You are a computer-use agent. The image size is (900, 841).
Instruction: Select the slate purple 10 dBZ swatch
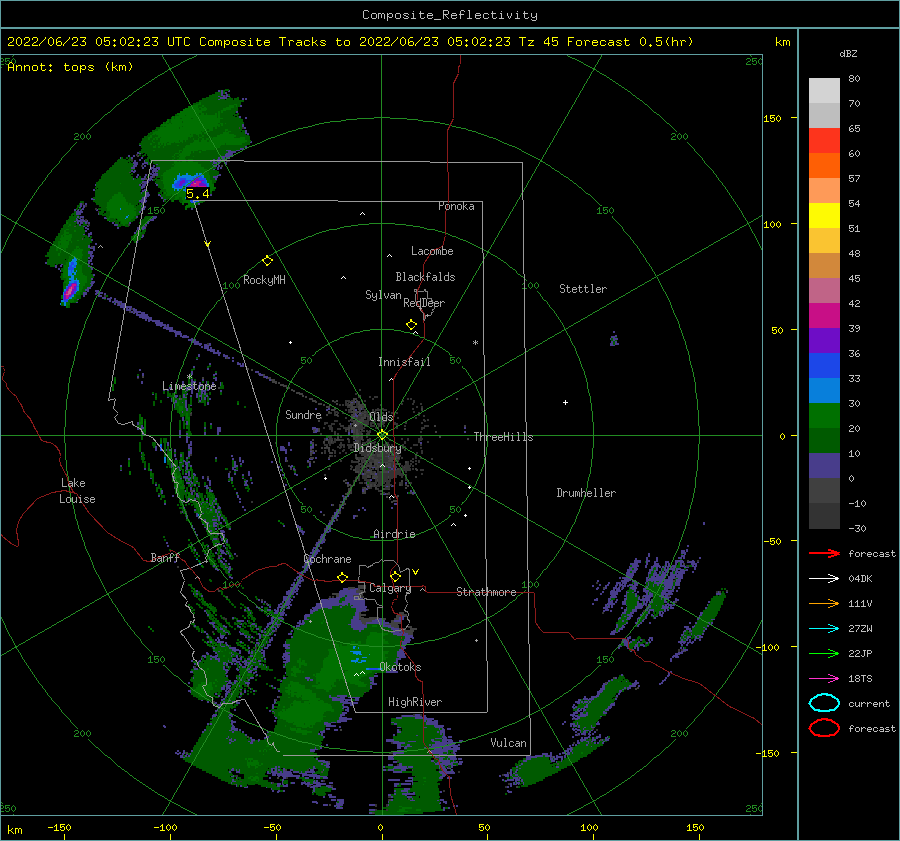tap(824, 465)
